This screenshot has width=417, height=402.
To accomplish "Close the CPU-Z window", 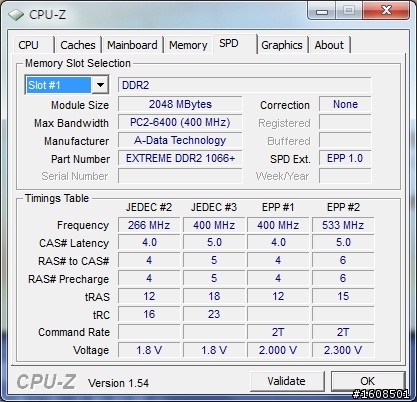I will point(386,11).
